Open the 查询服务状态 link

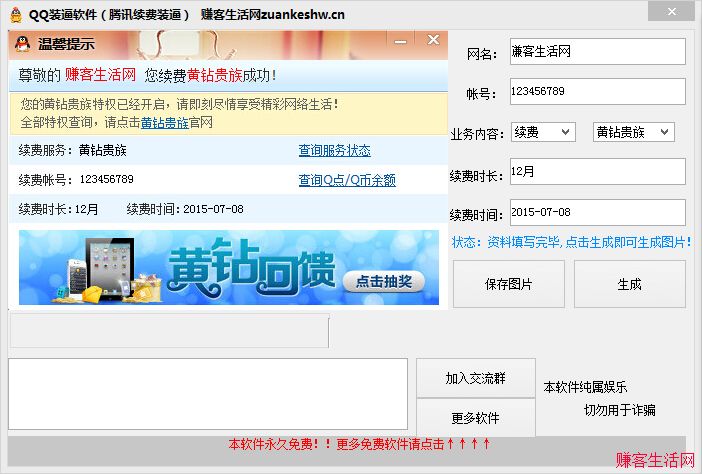pos(334,150)
